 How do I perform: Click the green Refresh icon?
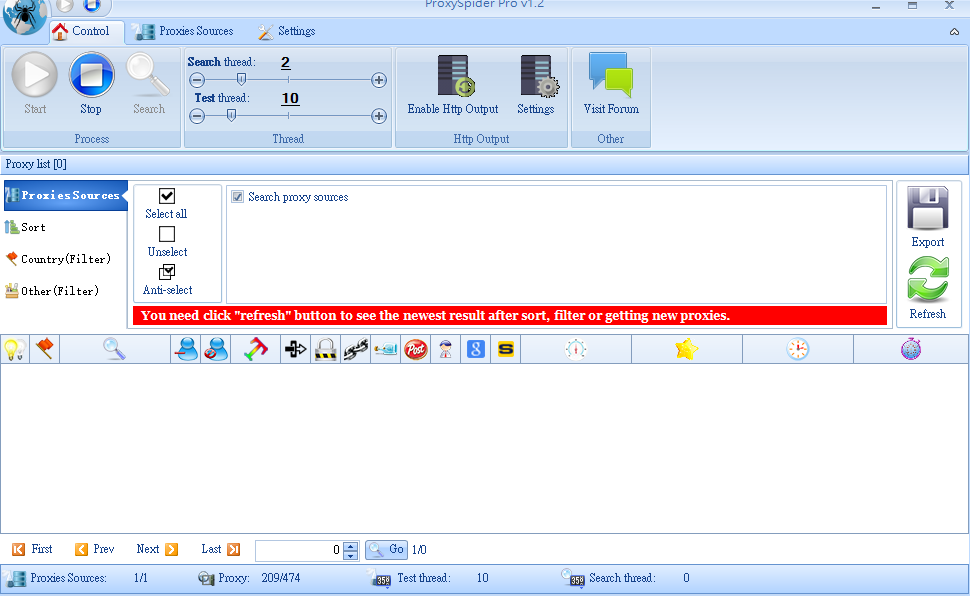(x=927, y=280)
